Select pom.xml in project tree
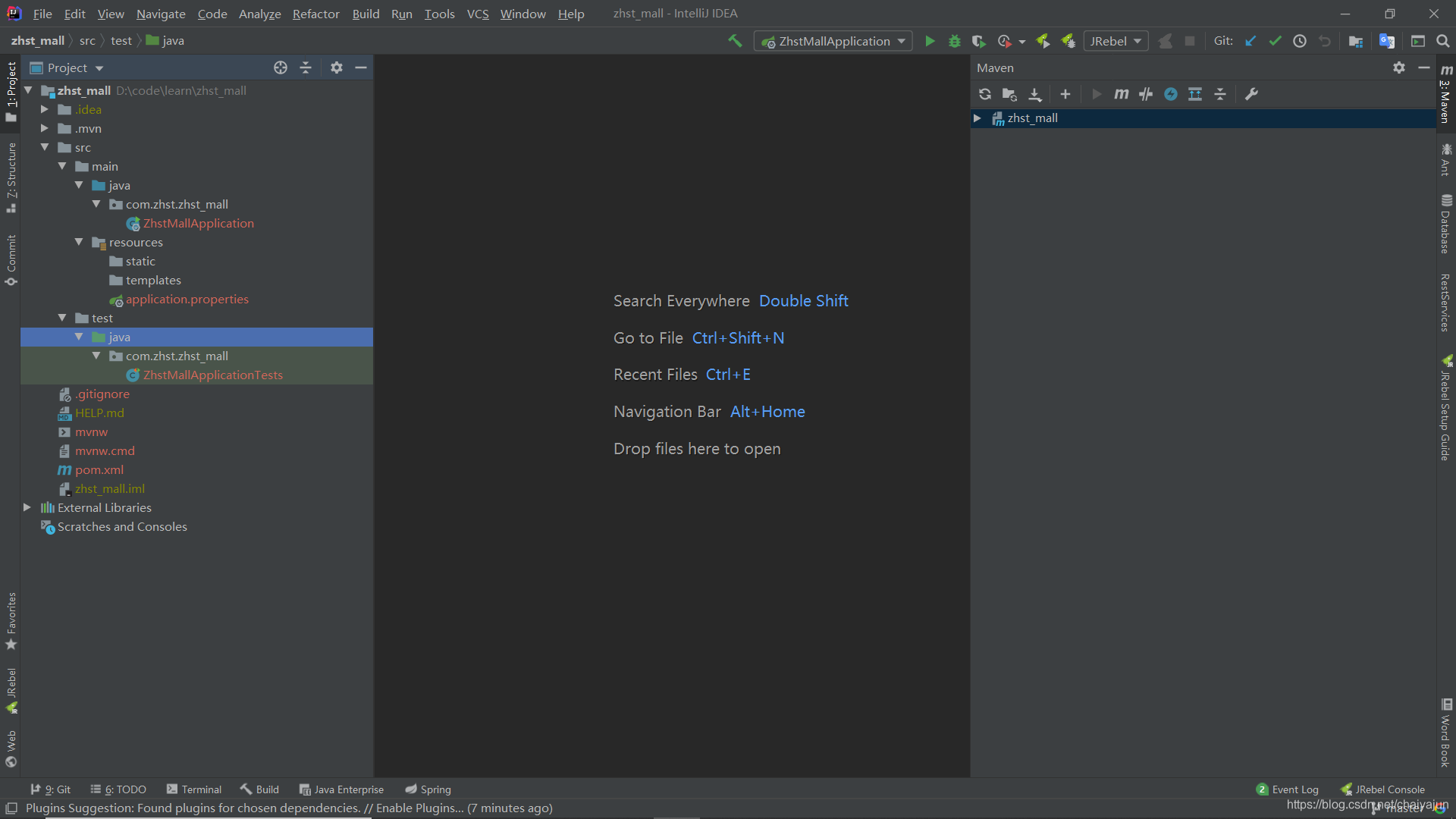 click(99, 469)
